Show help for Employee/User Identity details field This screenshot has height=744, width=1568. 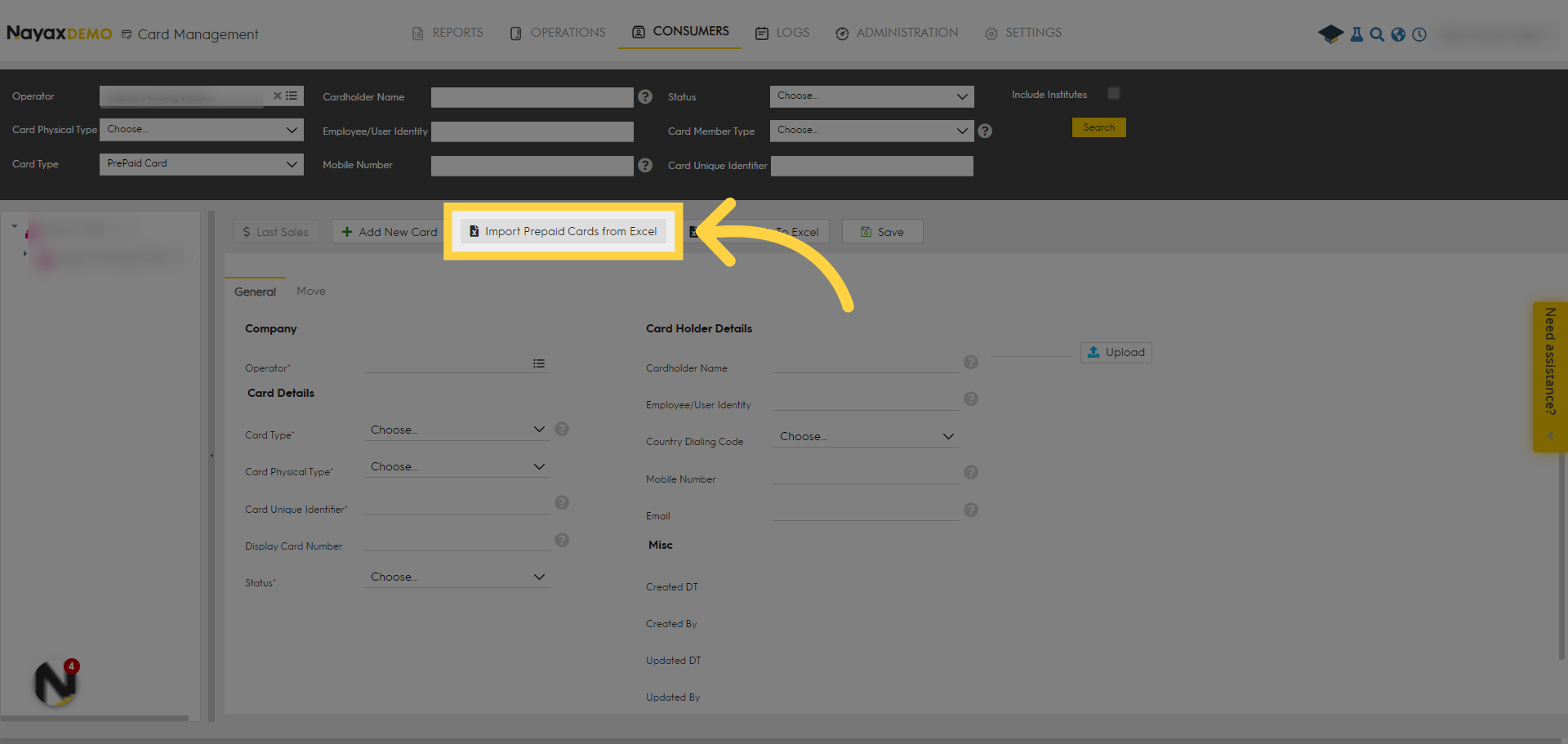pyautogui.click(x=971, y=399)
